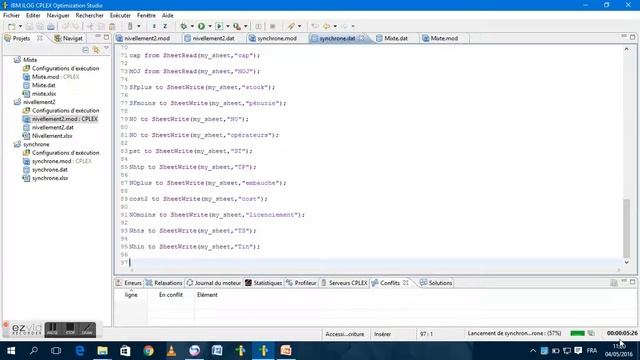The image size is (640, 360).
Task: Open the Profileur tab
Action: [301, 283]
